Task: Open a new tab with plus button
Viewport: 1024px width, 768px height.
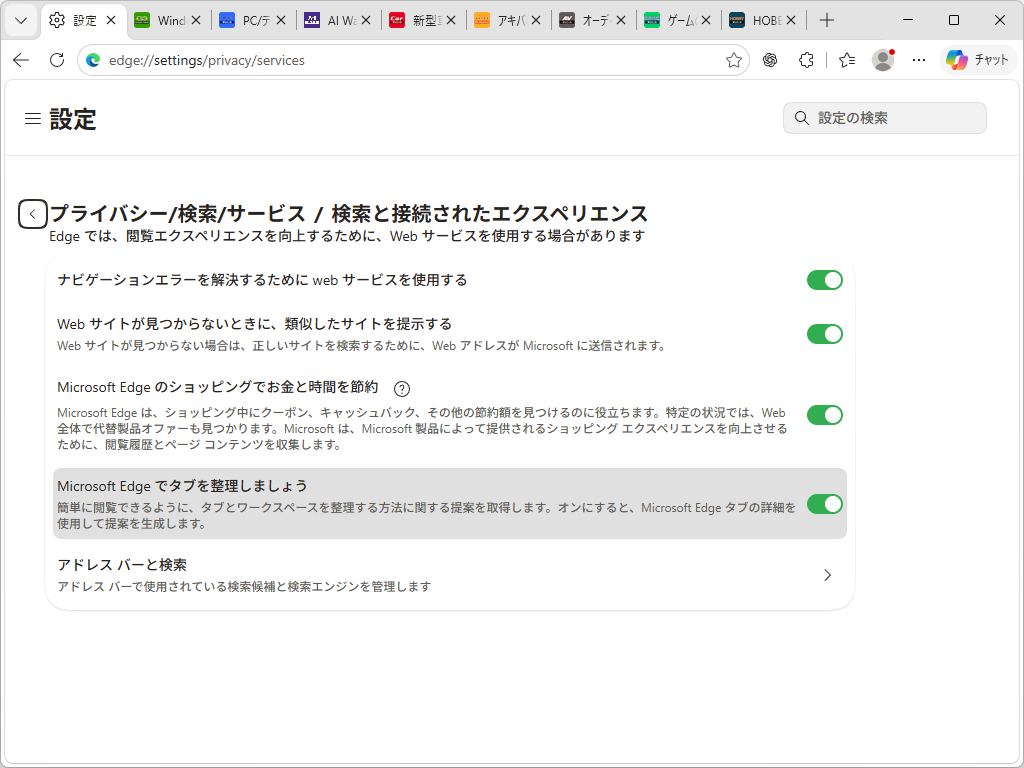Action: [x=827, y=20]
